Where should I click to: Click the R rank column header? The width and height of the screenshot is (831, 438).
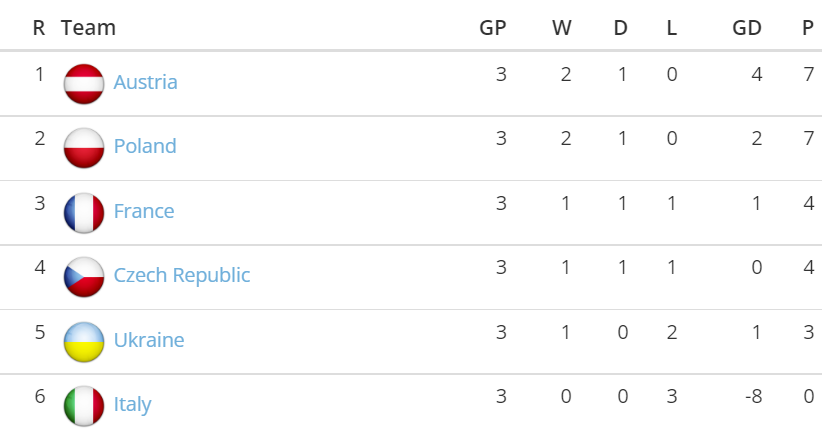[x=39, y=28]
